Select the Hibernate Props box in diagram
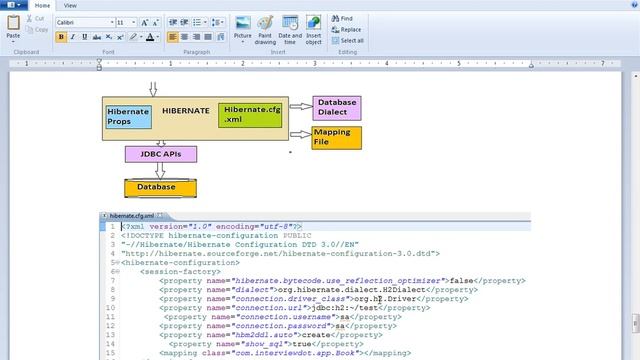 tap(129, 117)
